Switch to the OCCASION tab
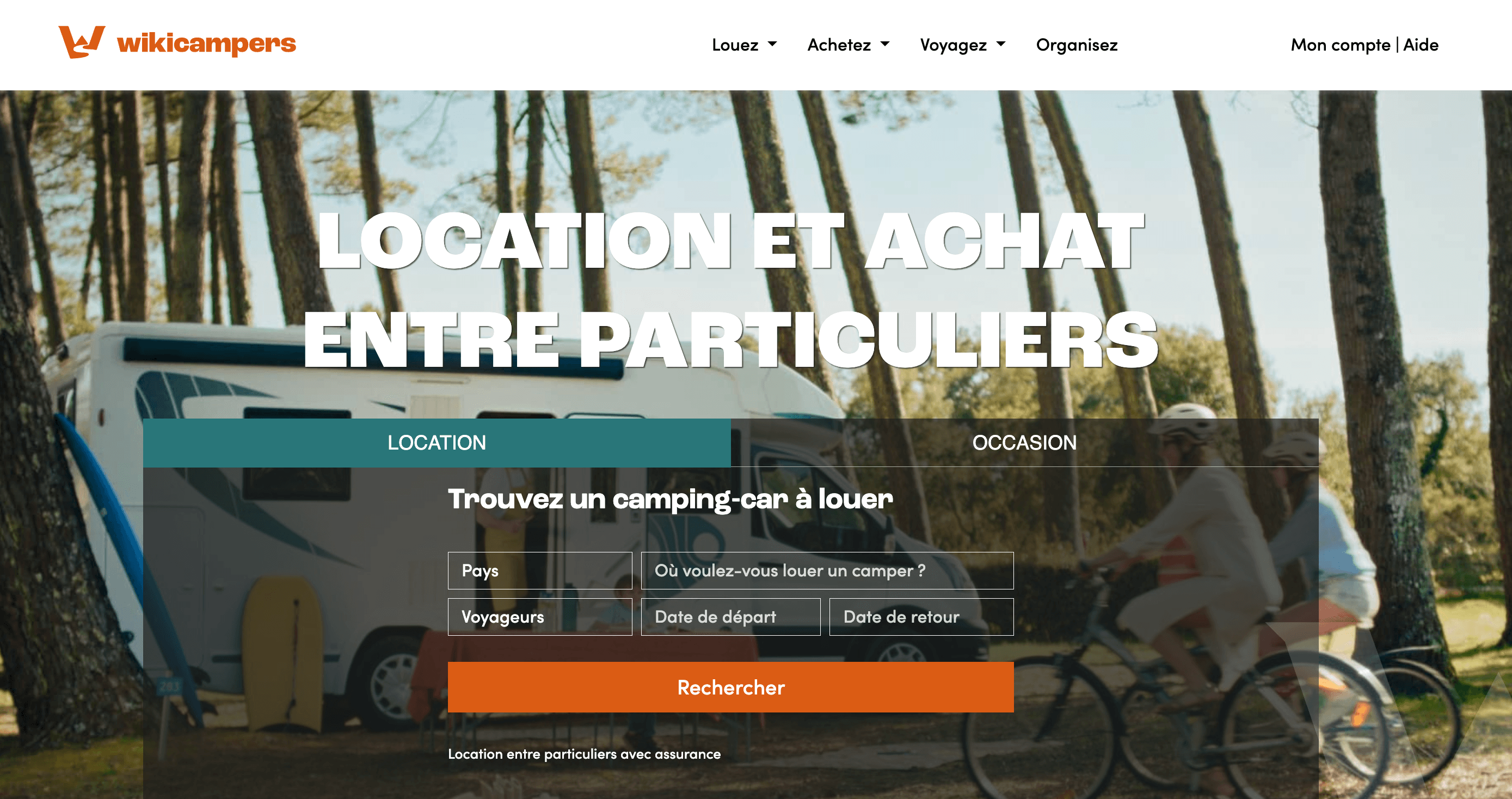The height and width of the screenshot is (799, 1512). coord(1025,442)
